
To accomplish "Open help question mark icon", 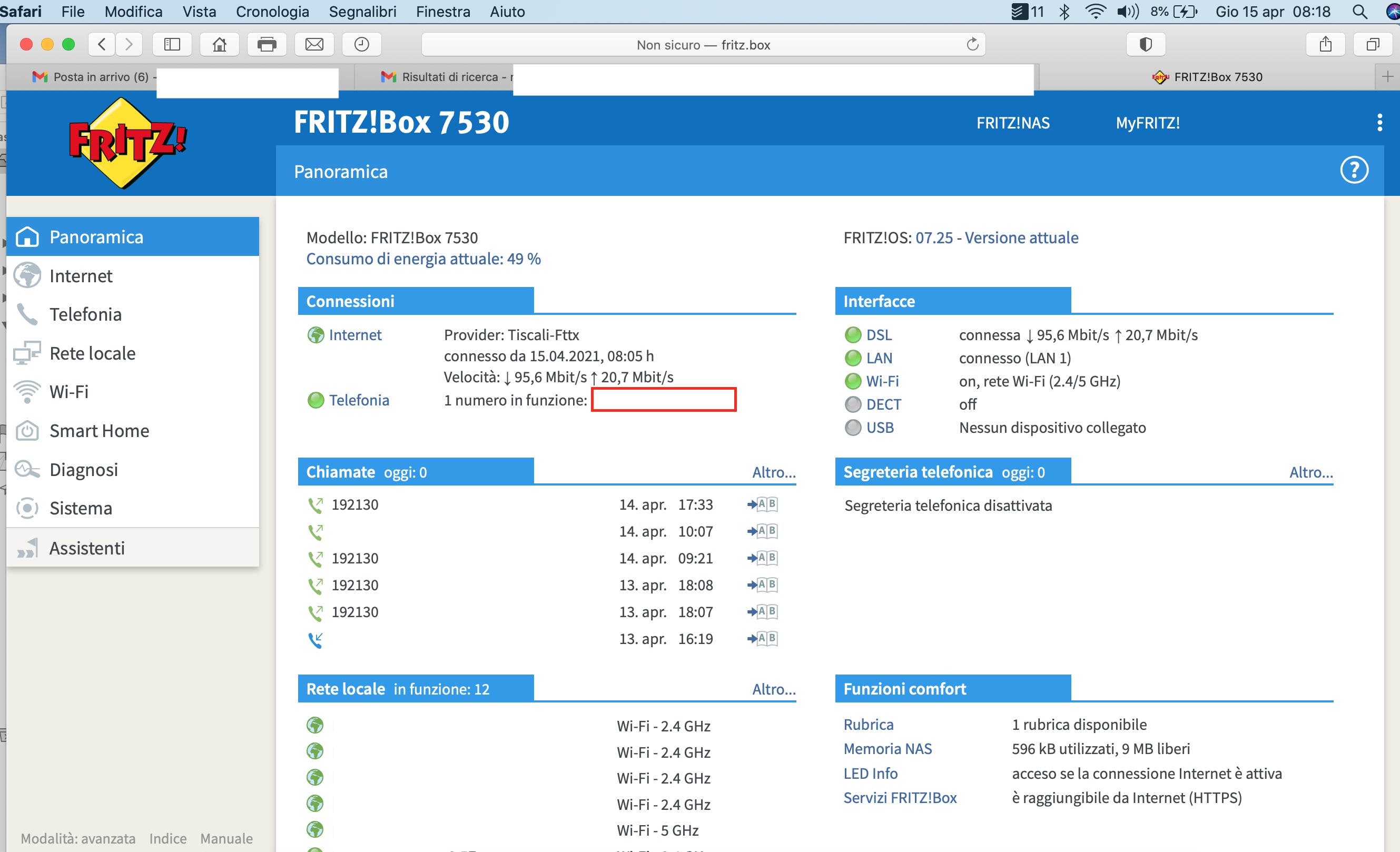I will [1355, 170].
